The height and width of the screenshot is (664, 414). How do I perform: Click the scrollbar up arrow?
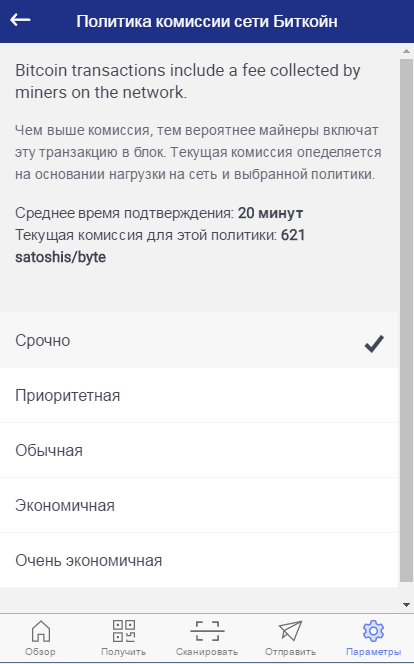[x=406, y=51]
